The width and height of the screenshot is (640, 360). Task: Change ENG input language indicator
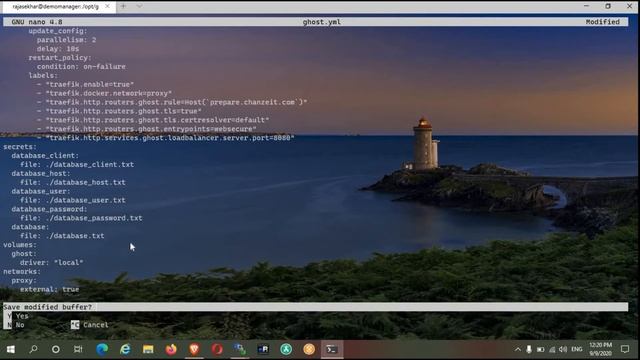tap(577, 350)
